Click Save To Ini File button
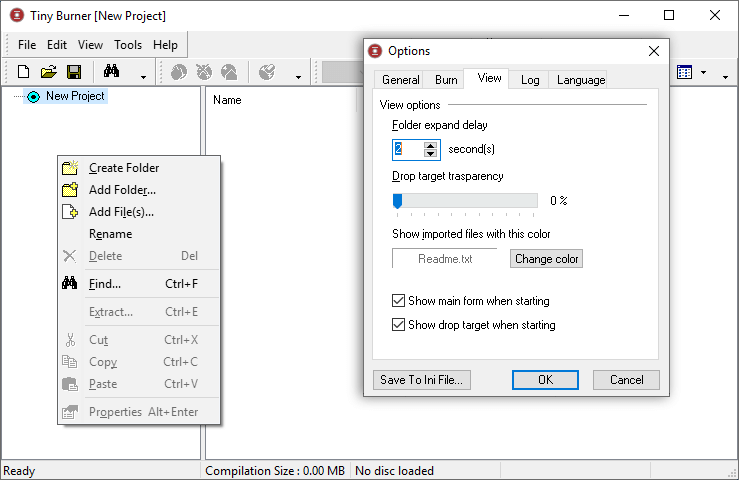739x480 pixels. 421,380
